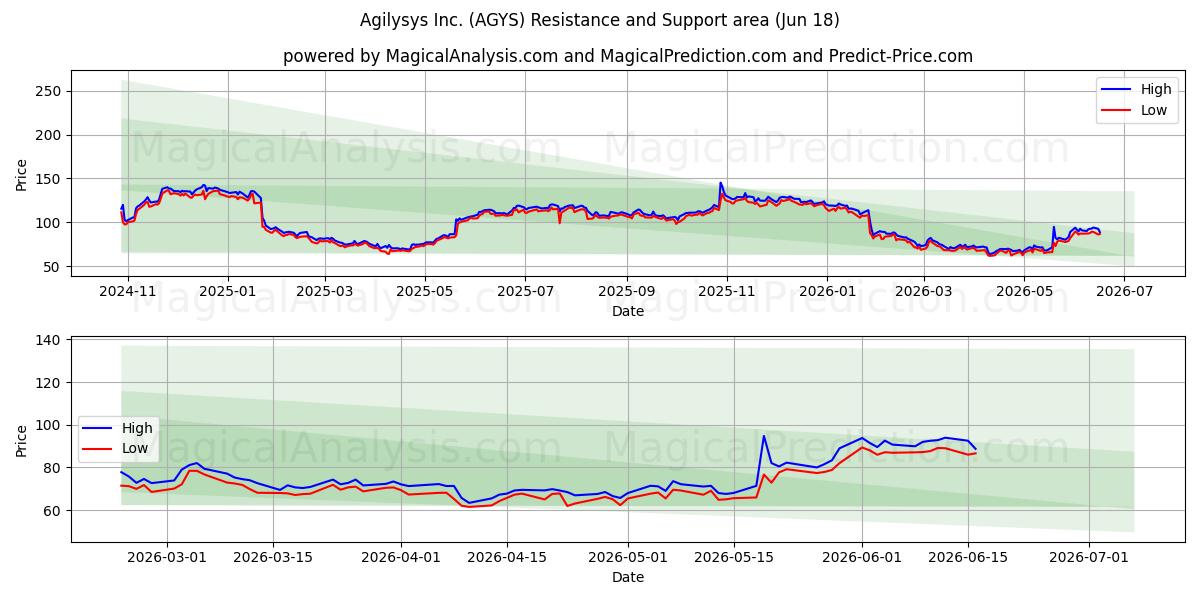Click the upper chart y-axis tick 250
Viewport: 1200px width, 600px height.
pyautogui.click(x=50, y=91)
